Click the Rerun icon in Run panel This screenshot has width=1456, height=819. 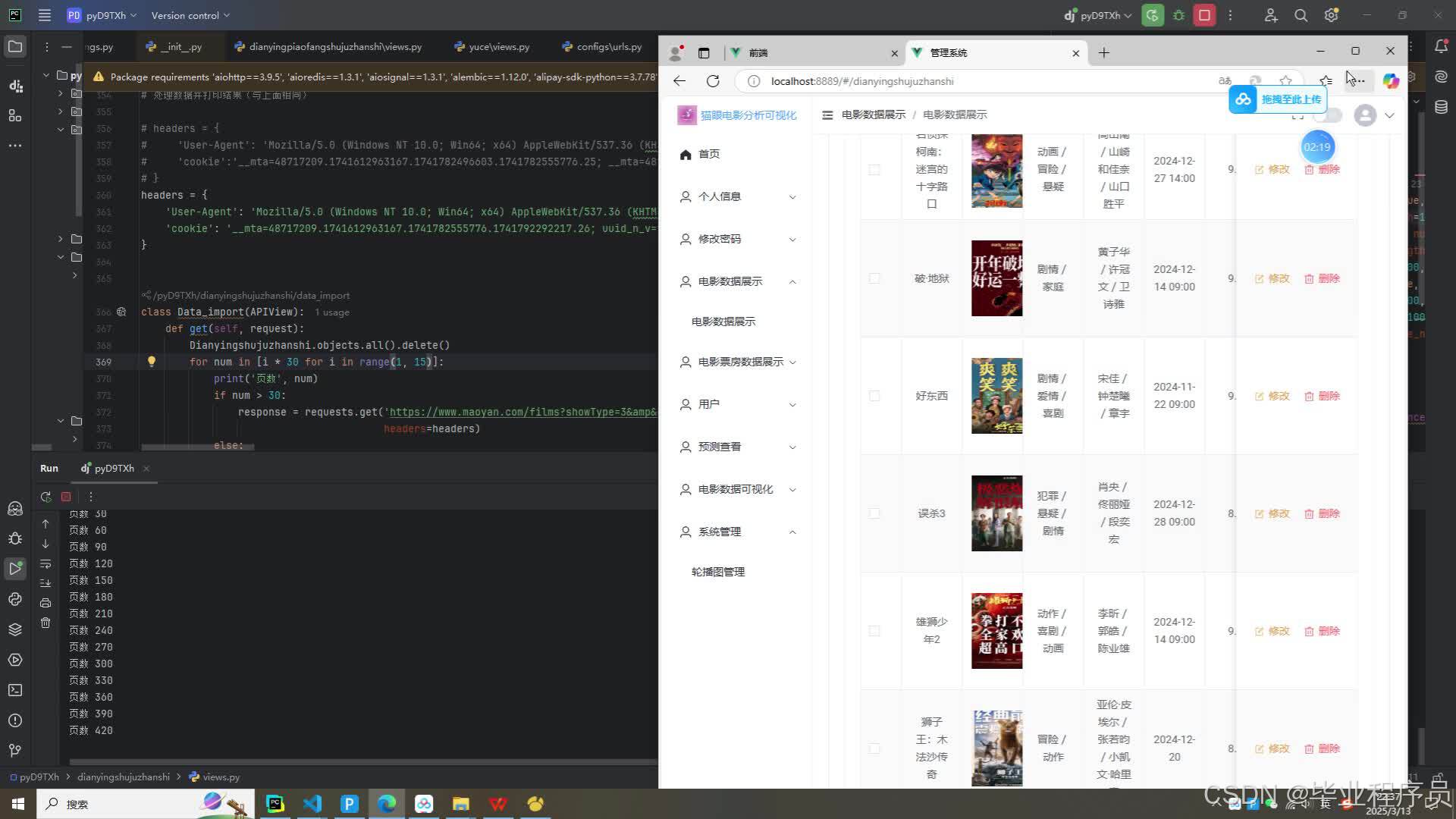coord(45,497)
